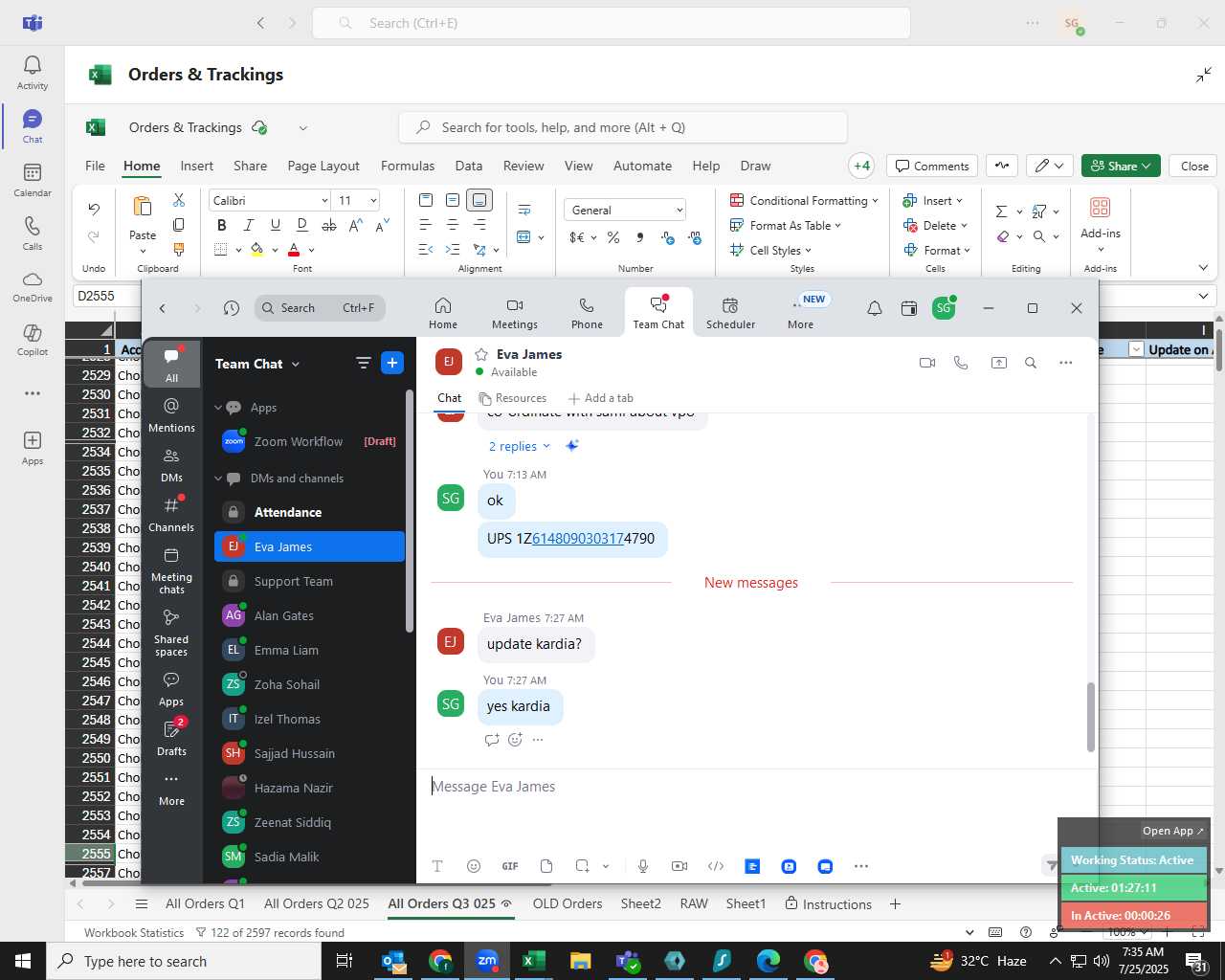This screenshot has width=1225, height=980.
Task: Start a video call with Eva James
Action: pyautogui.click(x=927, y=363)
